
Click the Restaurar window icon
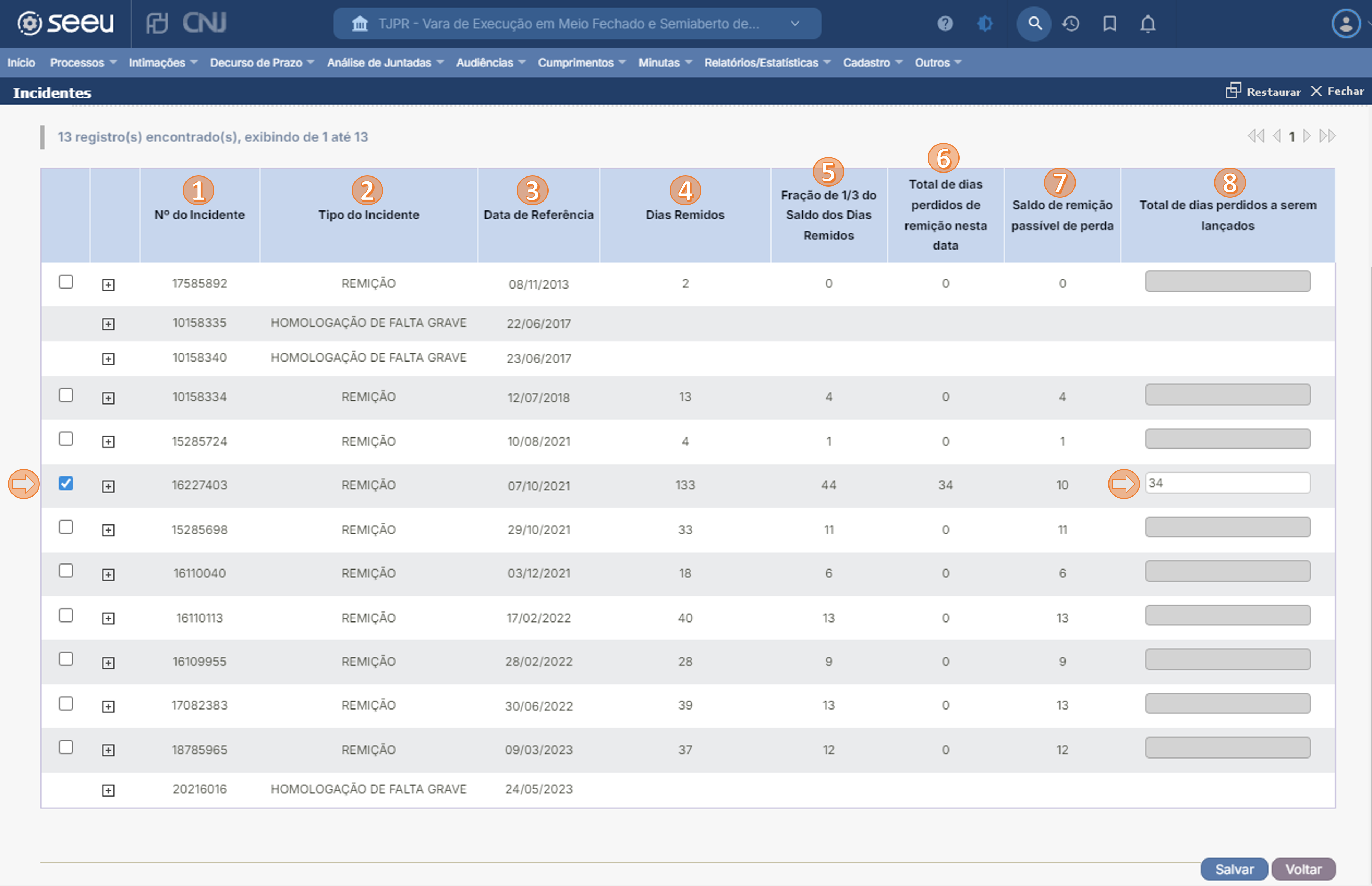click(1233, 90)
